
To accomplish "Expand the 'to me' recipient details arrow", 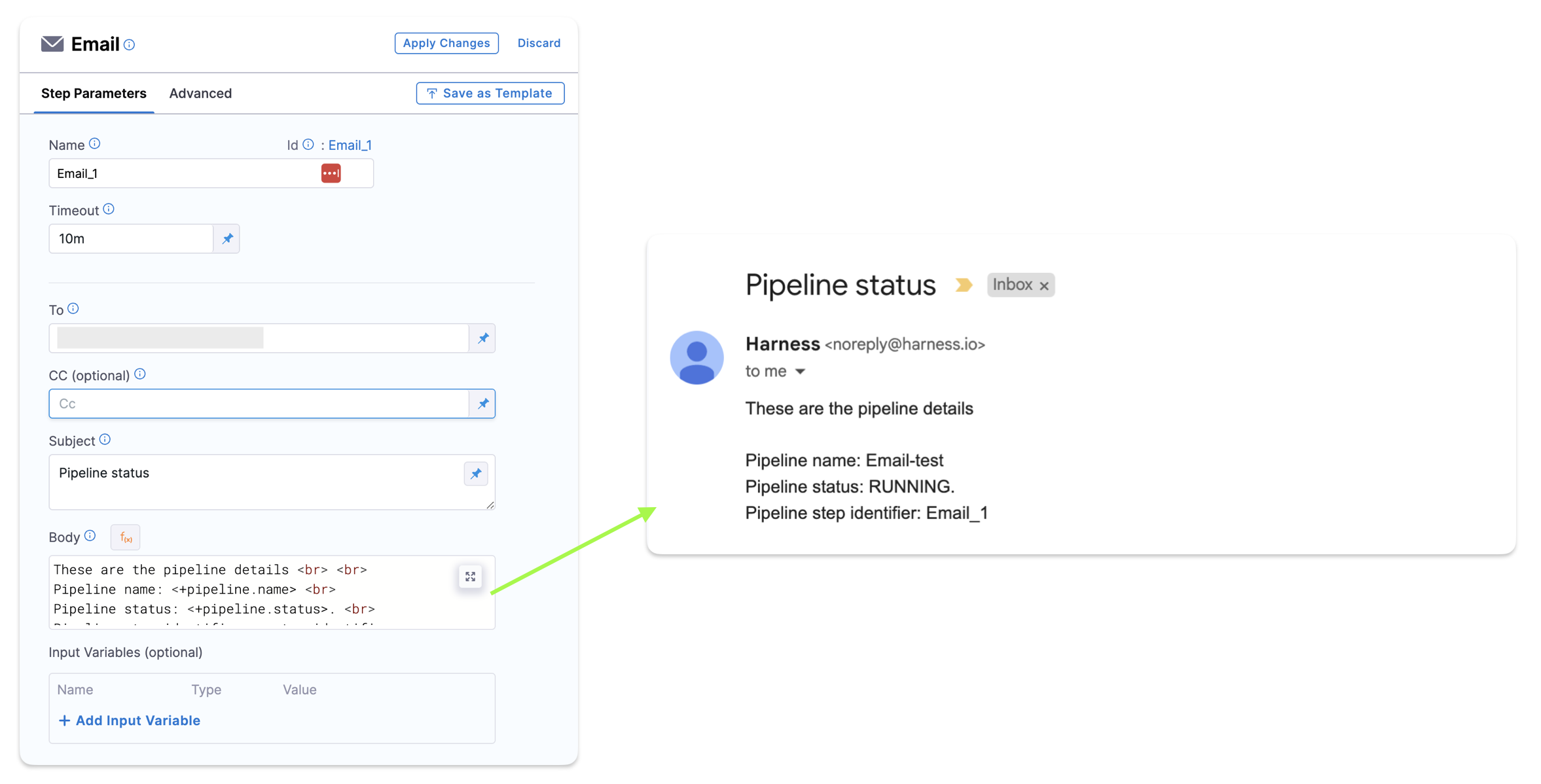I will tap(800, 372).
